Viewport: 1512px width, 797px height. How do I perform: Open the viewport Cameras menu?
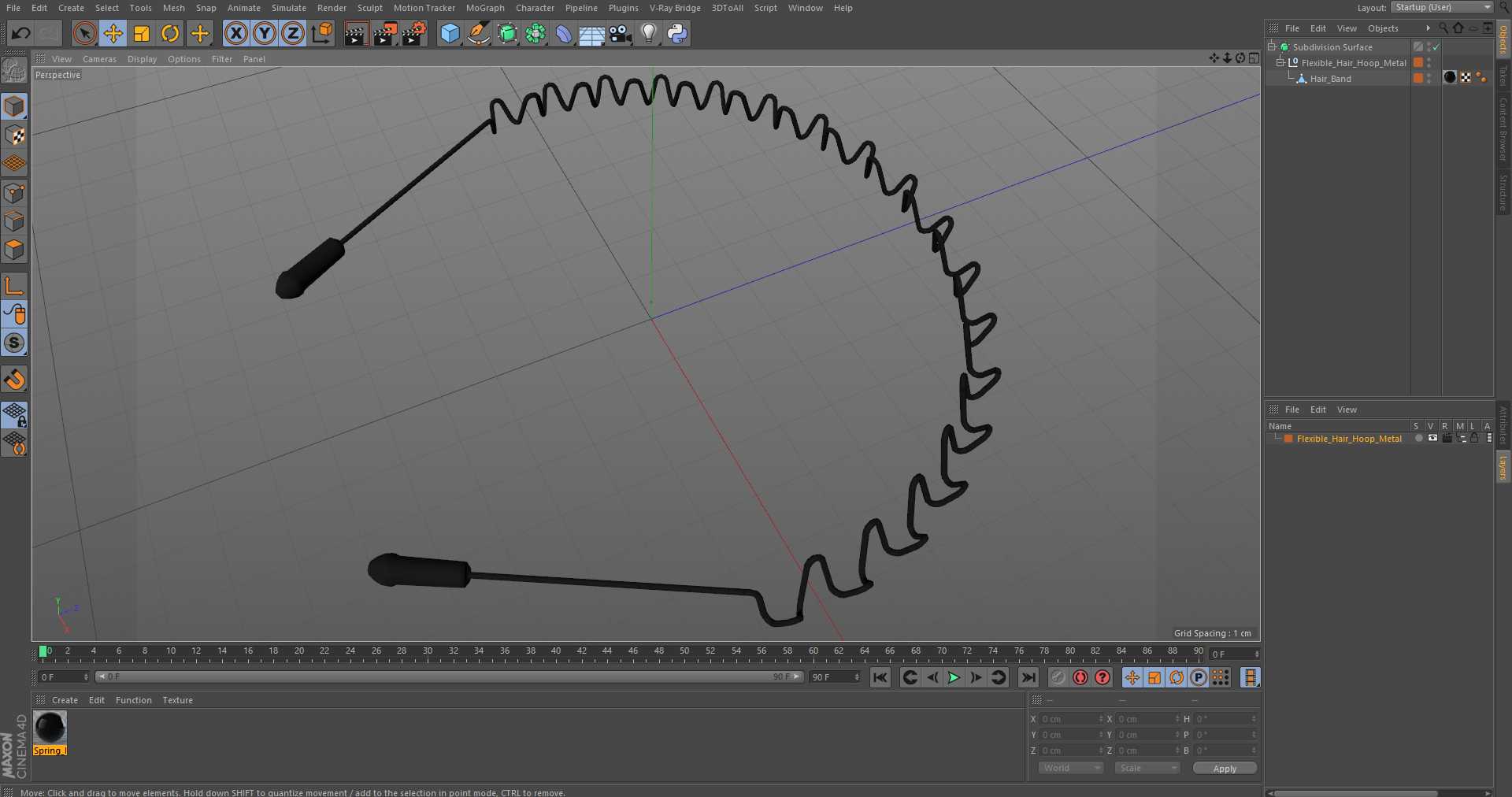tap(99, 59)
